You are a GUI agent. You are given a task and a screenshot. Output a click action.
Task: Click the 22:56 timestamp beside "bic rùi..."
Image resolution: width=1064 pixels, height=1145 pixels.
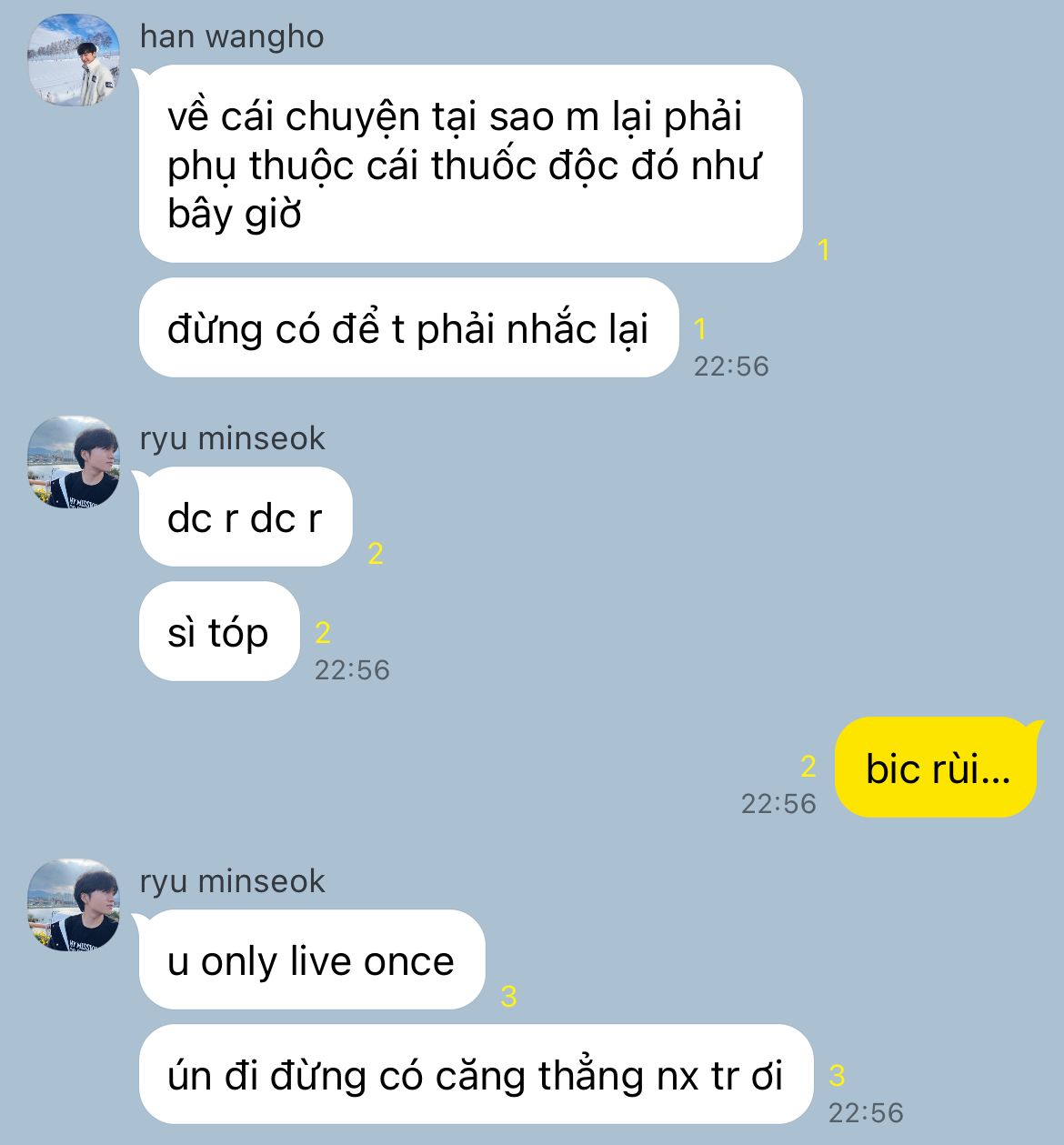pos(778,804)
